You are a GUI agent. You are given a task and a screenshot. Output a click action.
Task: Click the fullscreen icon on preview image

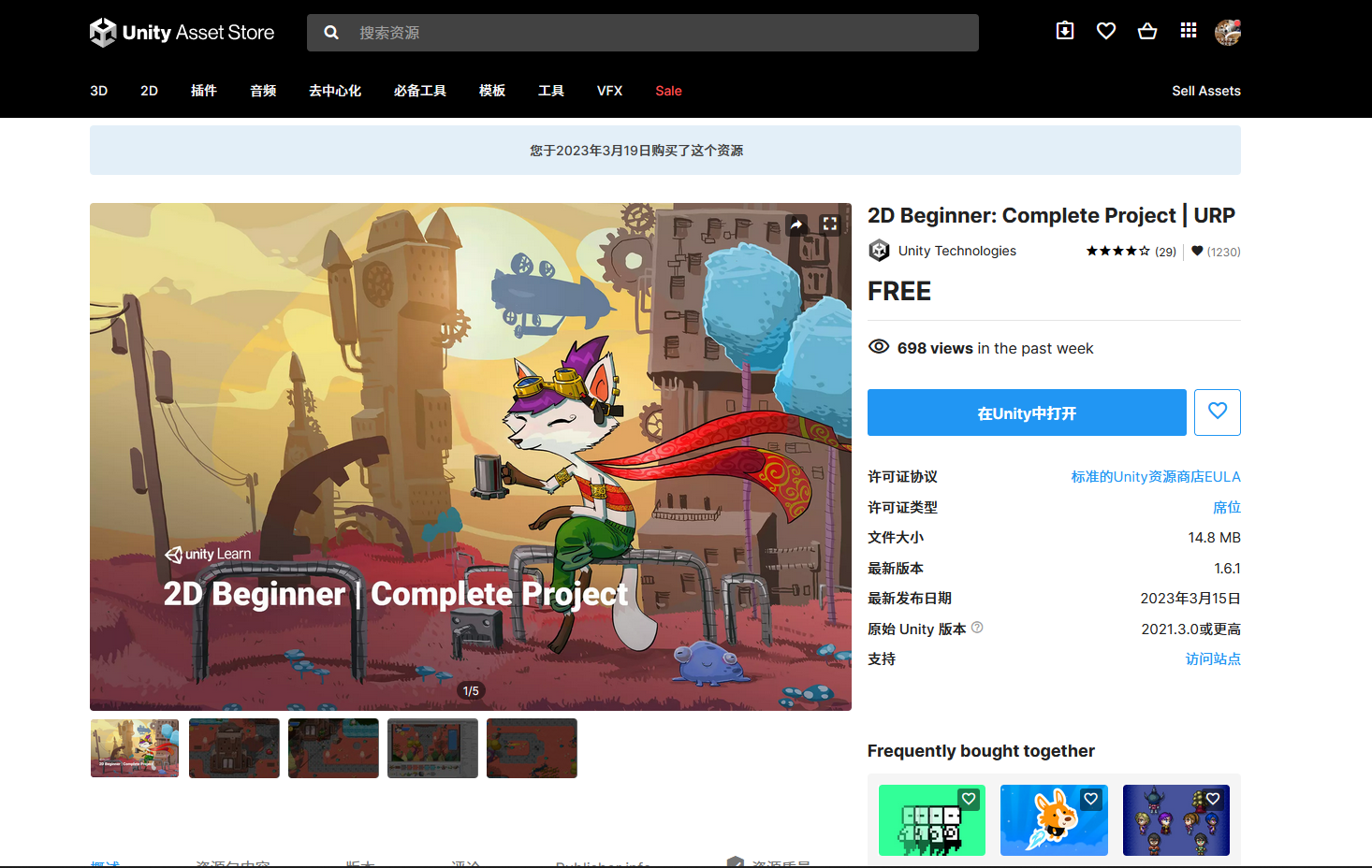[830, 224]
